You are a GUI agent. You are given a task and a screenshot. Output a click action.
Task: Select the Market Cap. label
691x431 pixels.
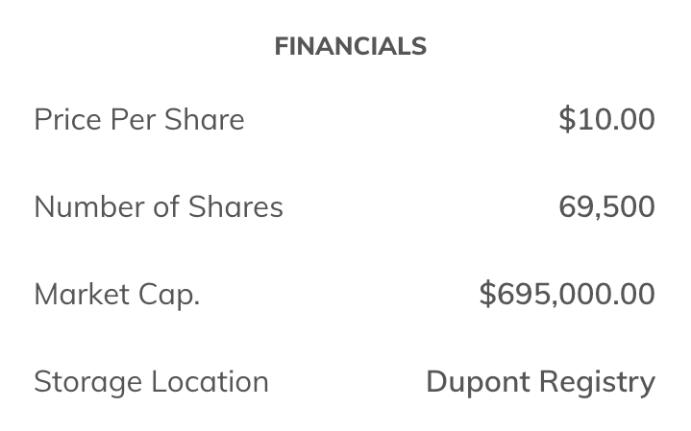pos(117,294)
